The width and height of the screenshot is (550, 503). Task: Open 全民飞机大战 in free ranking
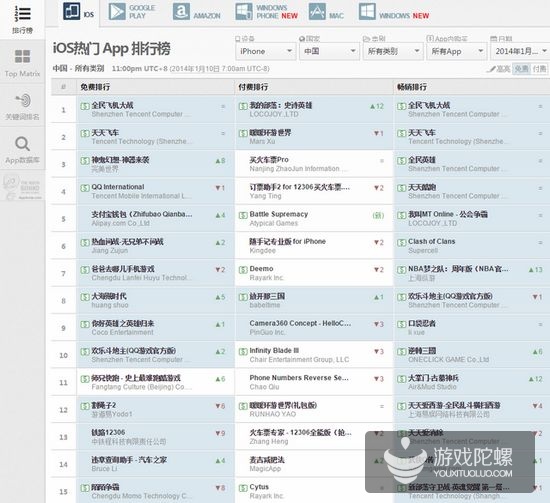point(112,105)
